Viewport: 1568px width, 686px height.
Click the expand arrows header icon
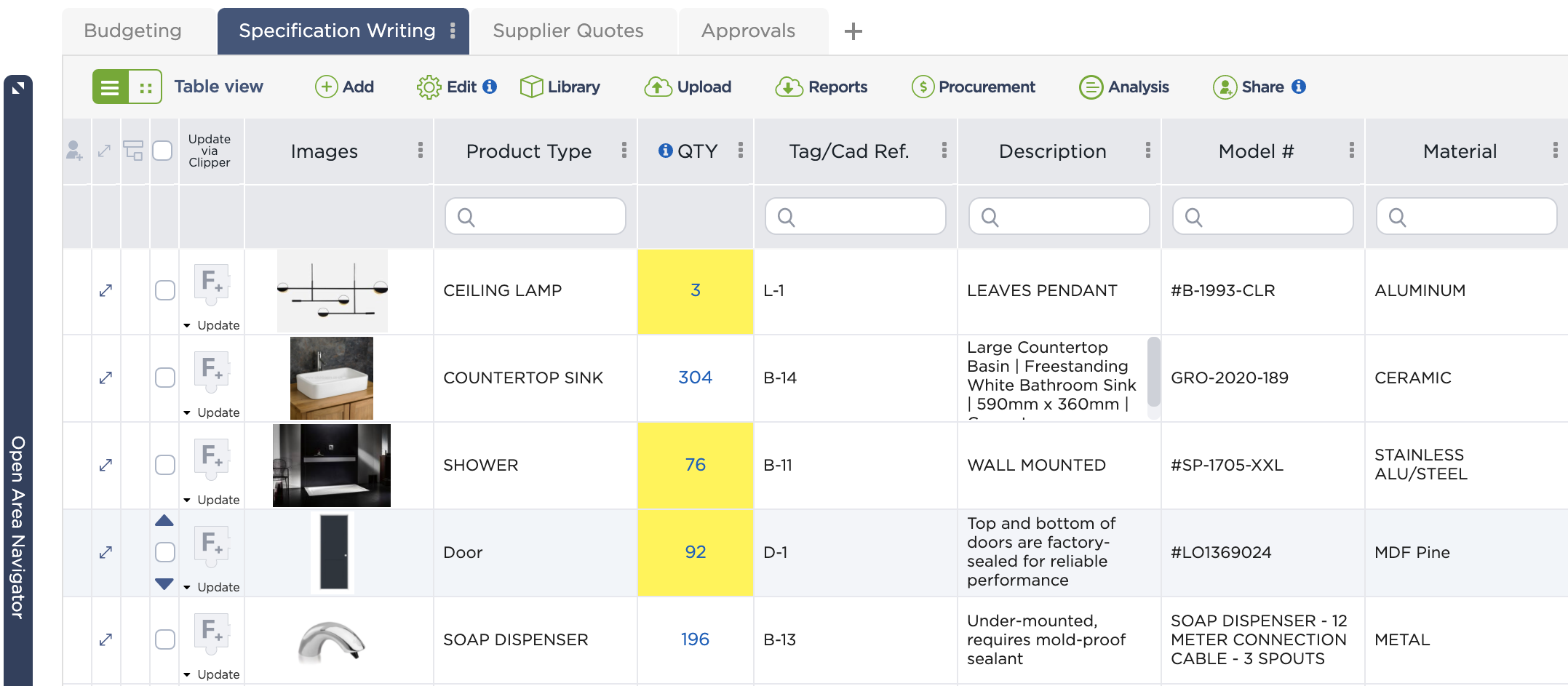[x=105, y=151]
